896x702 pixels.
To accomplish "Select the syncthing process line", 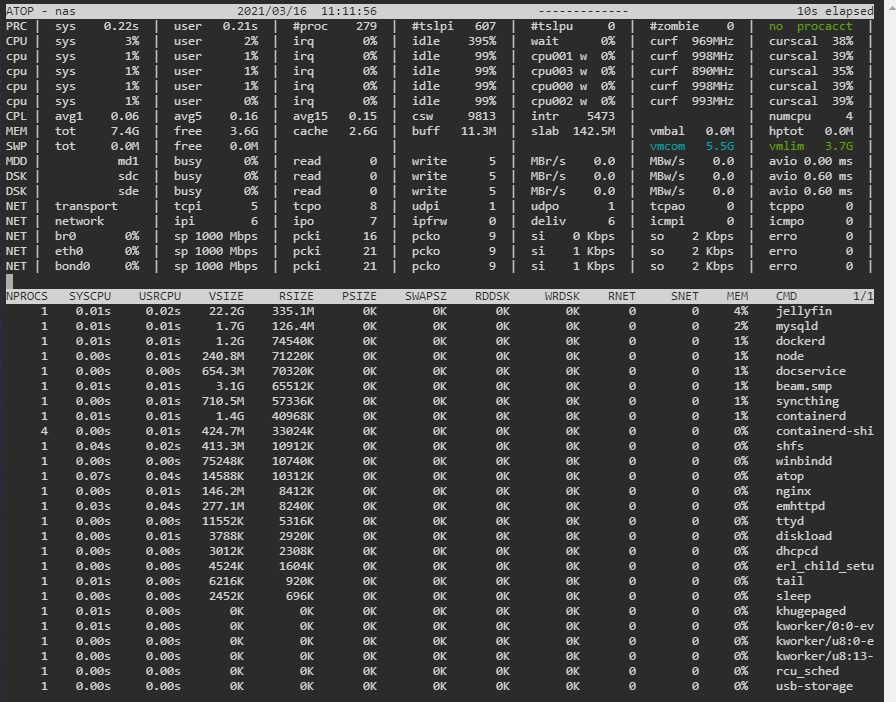I will pyautogui.click(x=439, y=401).
